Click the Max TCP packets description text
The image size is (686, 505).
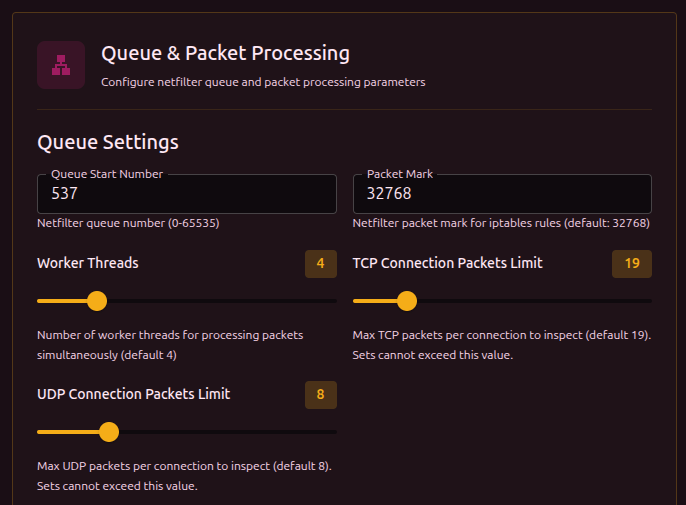click(x=501, y=344)
